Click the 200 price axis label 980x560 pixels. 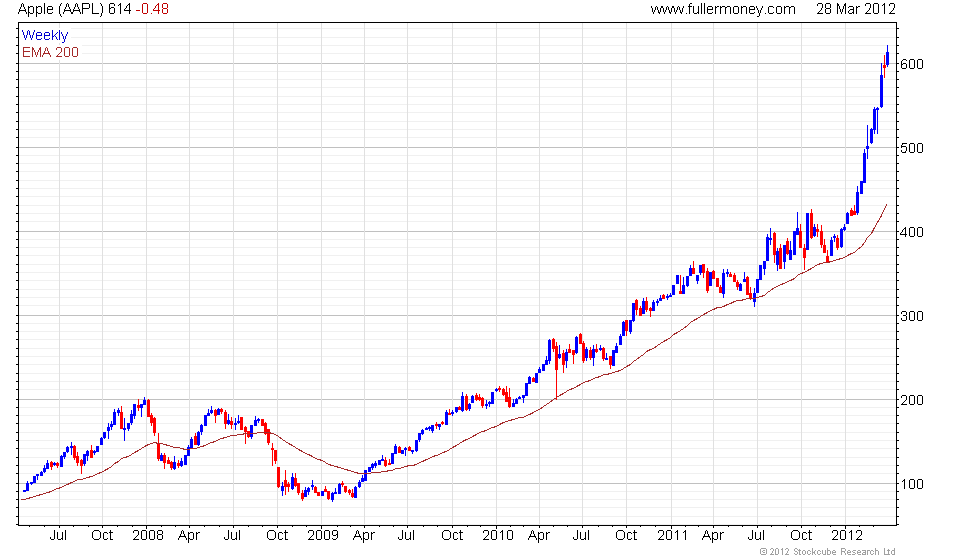point(911,400)
